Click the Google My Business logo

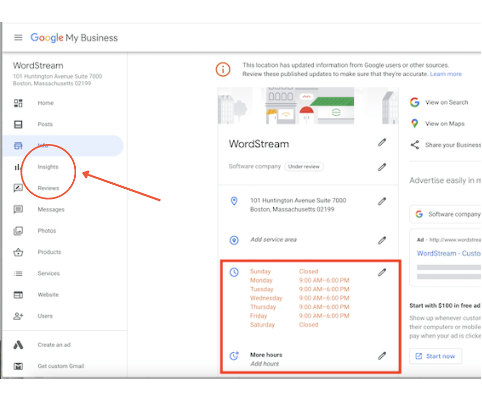(74, 38)
